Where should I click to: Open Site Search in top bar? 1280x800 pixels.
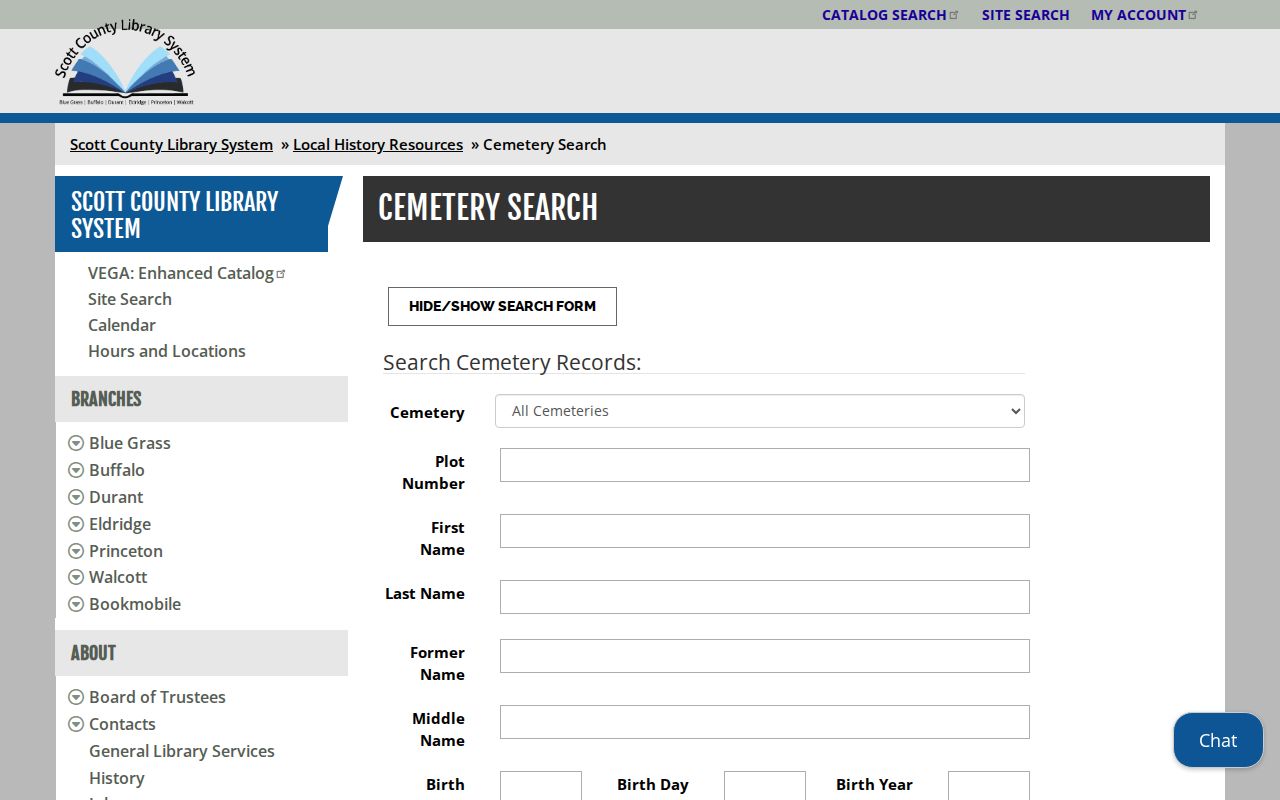tap(1025, 15)
